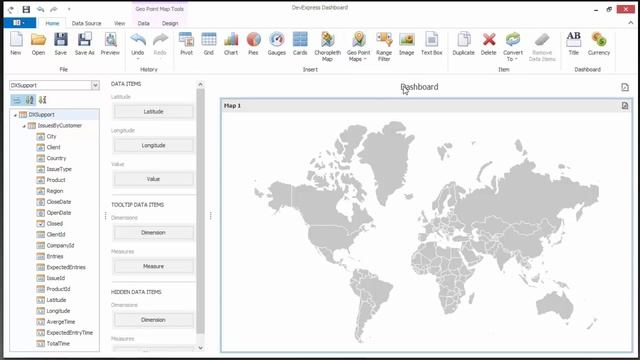Click the quick access refresh icon
The image size is (640, 360).
click(11, 9)
